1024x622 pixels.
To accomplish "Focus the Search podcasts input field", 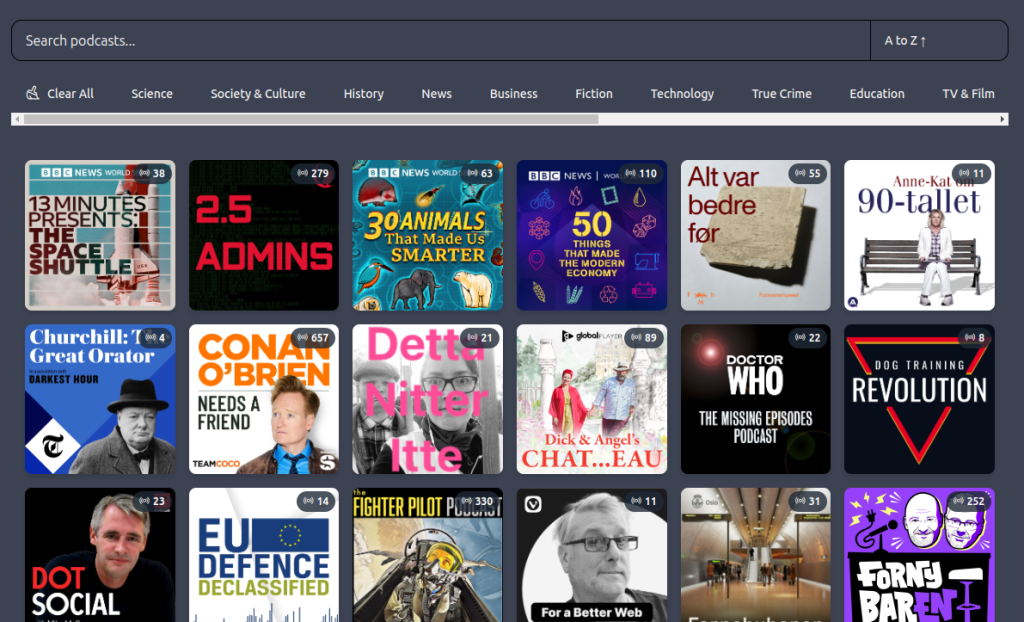I will [440, 41].
